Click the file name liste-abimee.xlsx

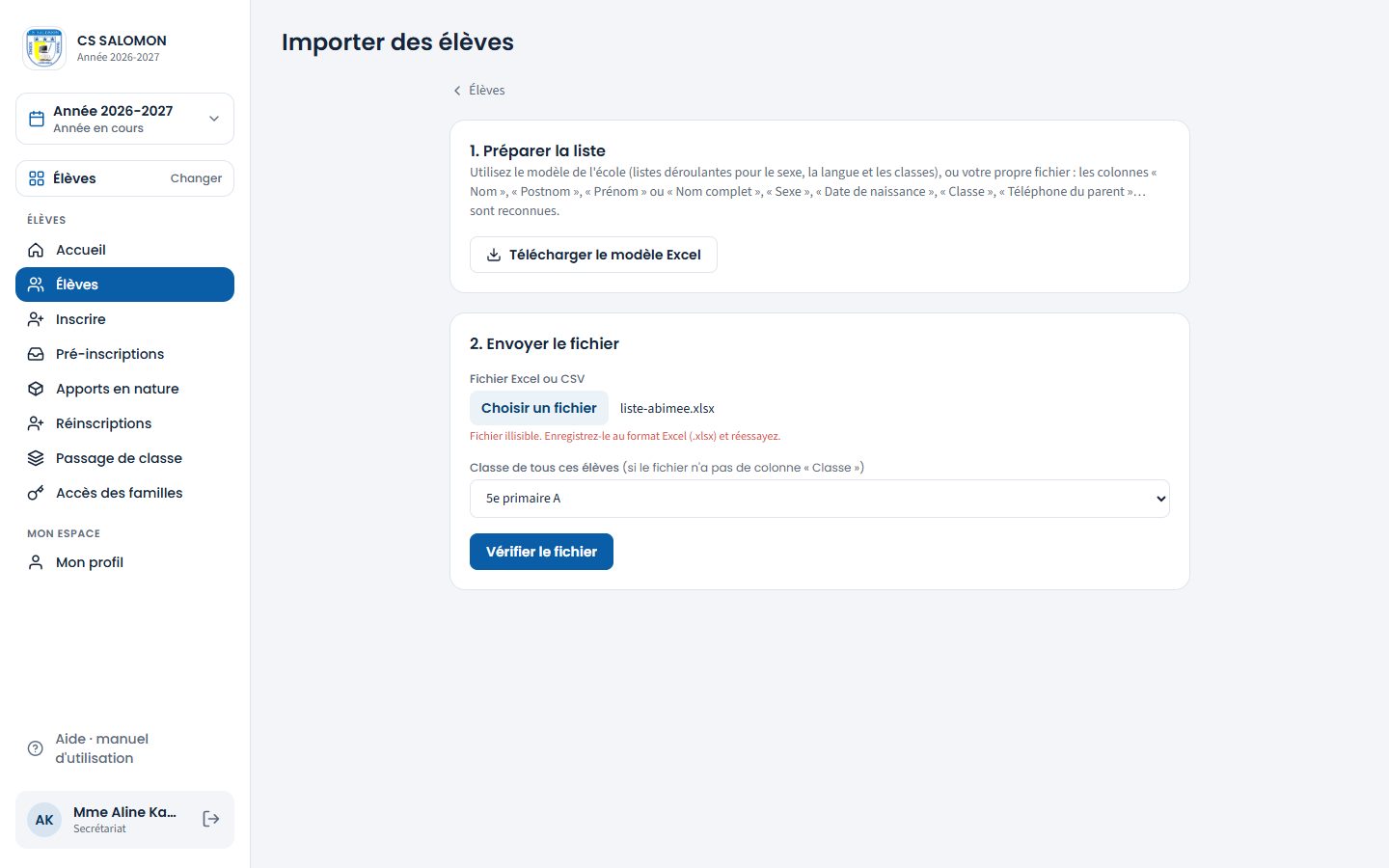click(x=667, y=408)
